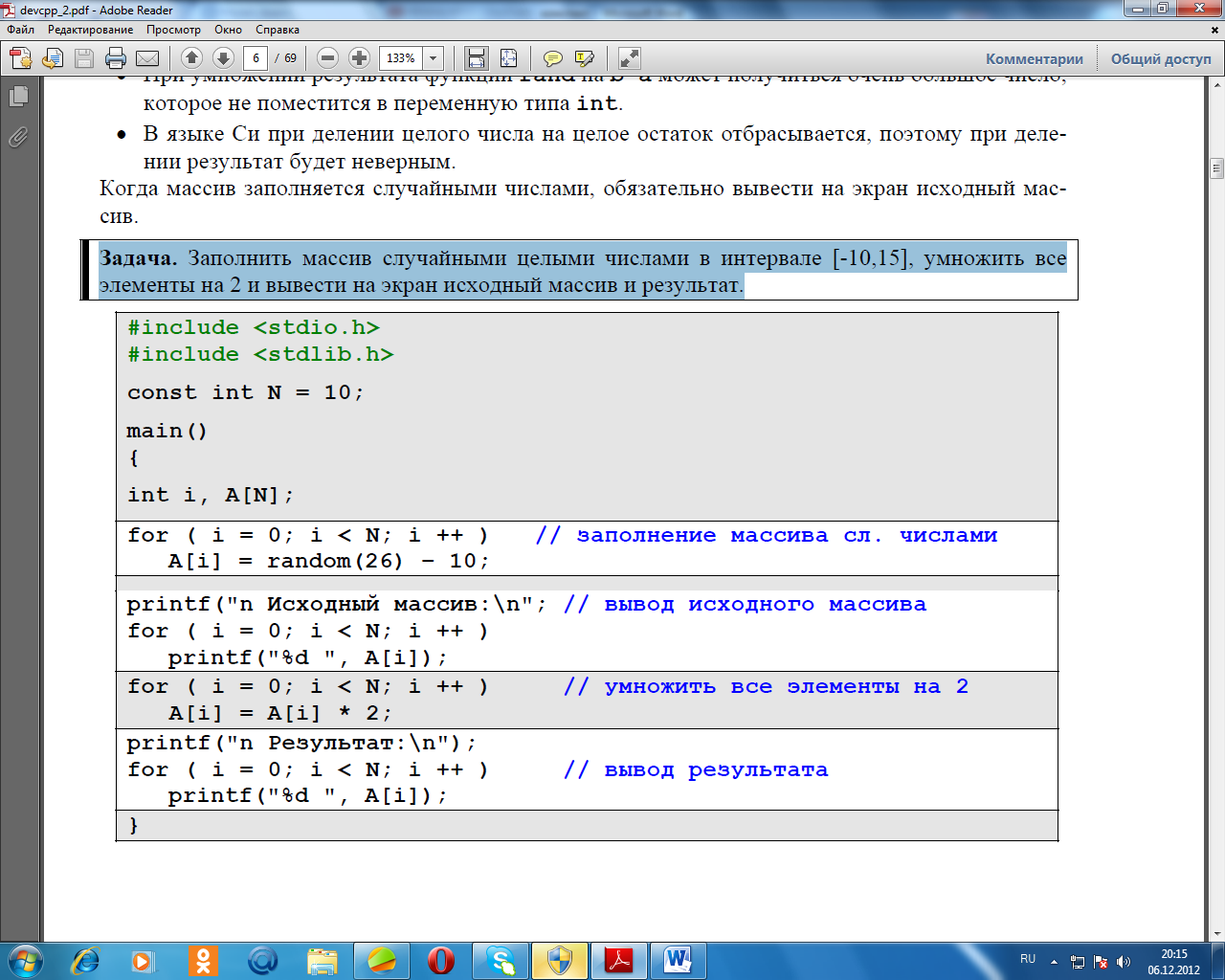Go to next page with down arrow
Screen dimensions: 1225x980
tap(223, 58)
